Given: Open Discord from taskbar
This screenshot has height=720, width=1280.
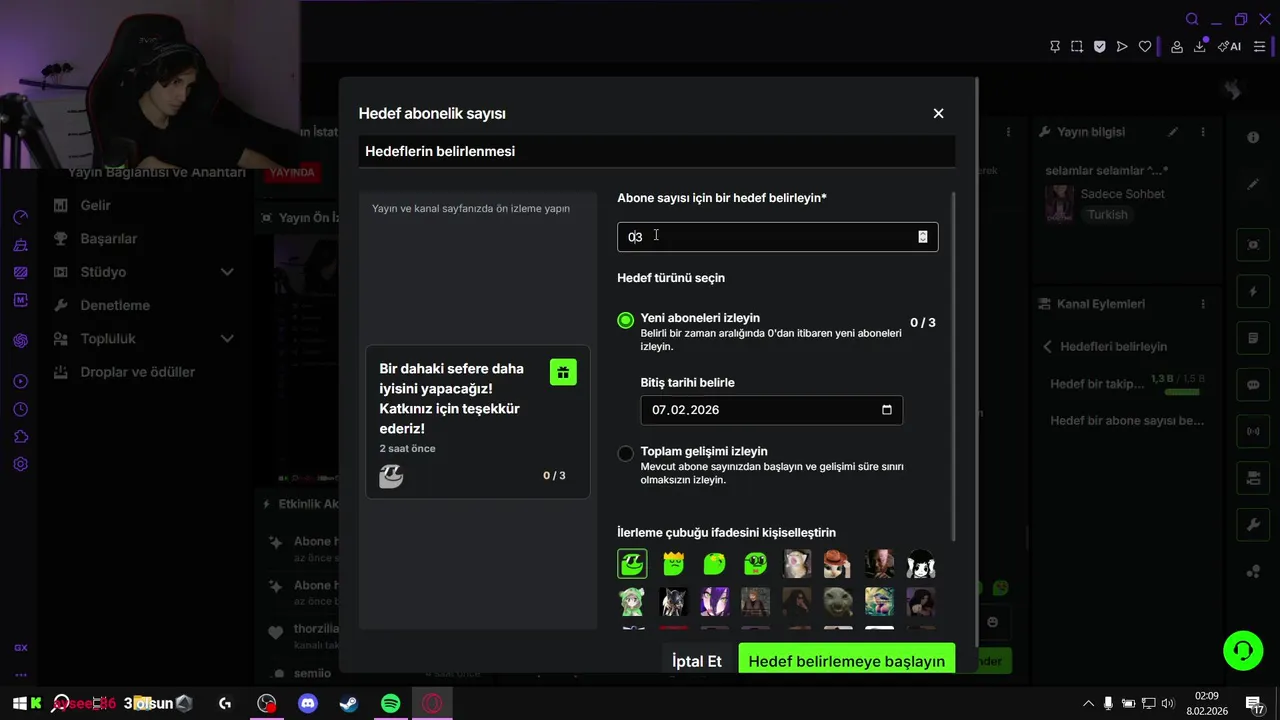Looking at the screenshot, I should coord(308,704).
